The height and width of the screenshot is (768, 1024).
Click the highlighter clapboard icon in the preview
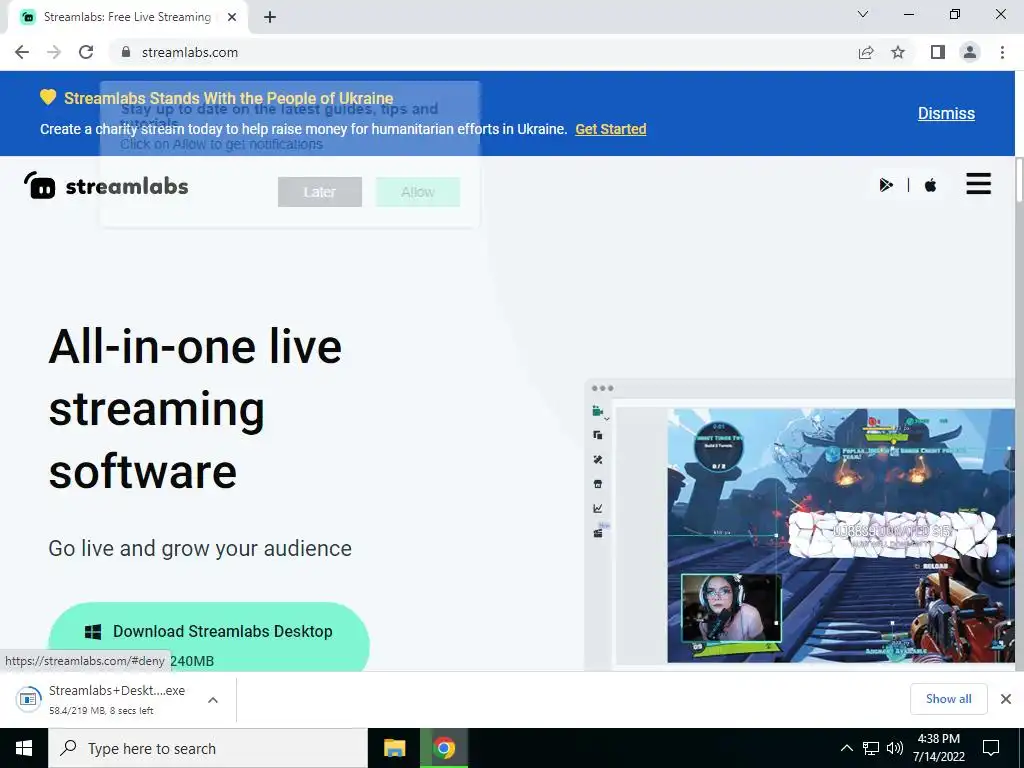click(x=598, y=533)
